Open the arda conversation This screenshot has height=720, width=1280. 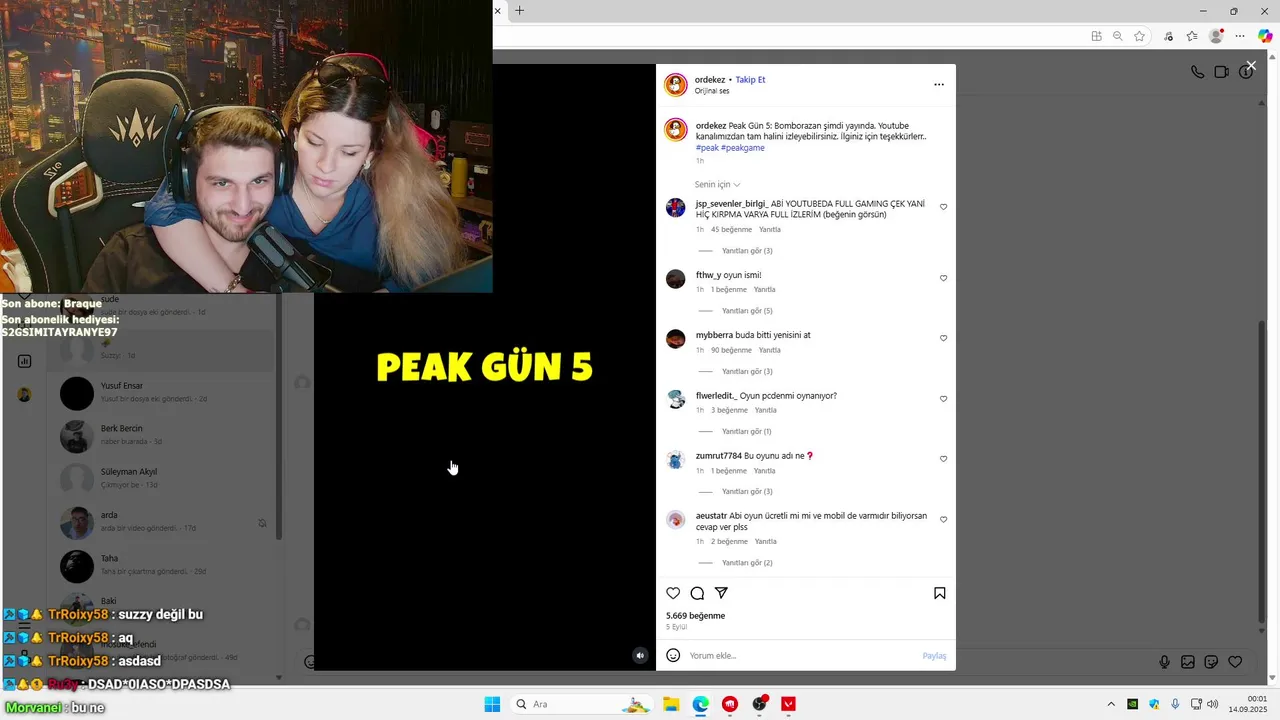click(160, 522)
